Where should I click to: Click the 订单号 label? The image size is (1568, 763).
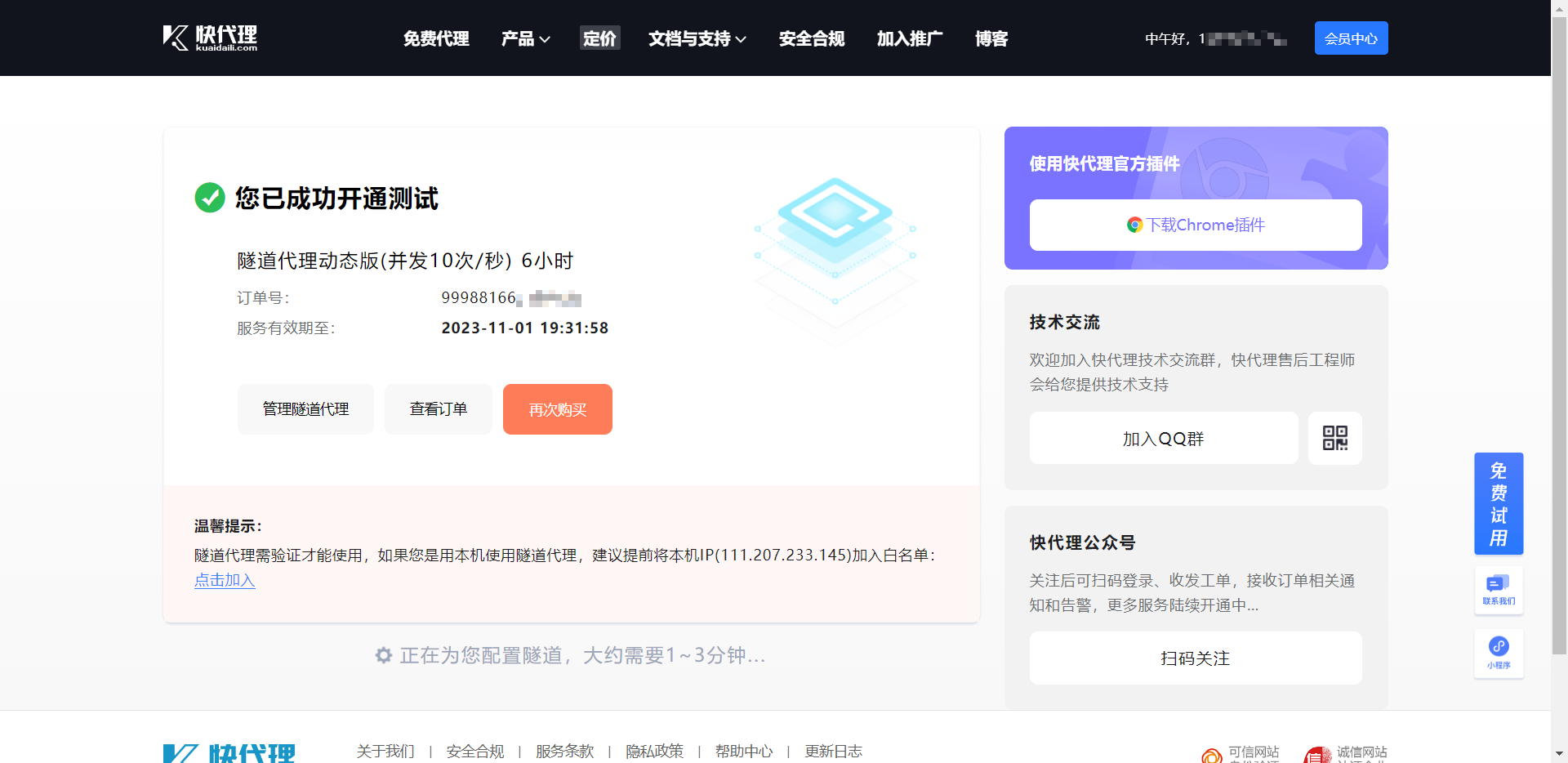[263, 297]
